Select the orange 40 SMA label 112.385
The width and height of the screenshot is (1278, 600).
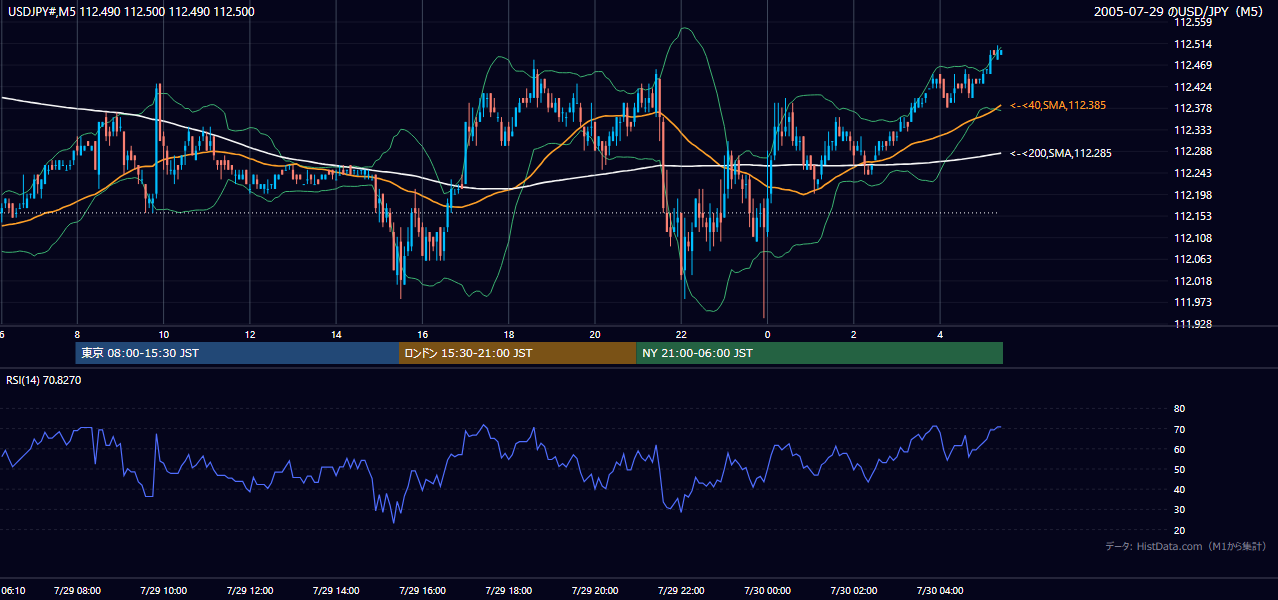1058,105
